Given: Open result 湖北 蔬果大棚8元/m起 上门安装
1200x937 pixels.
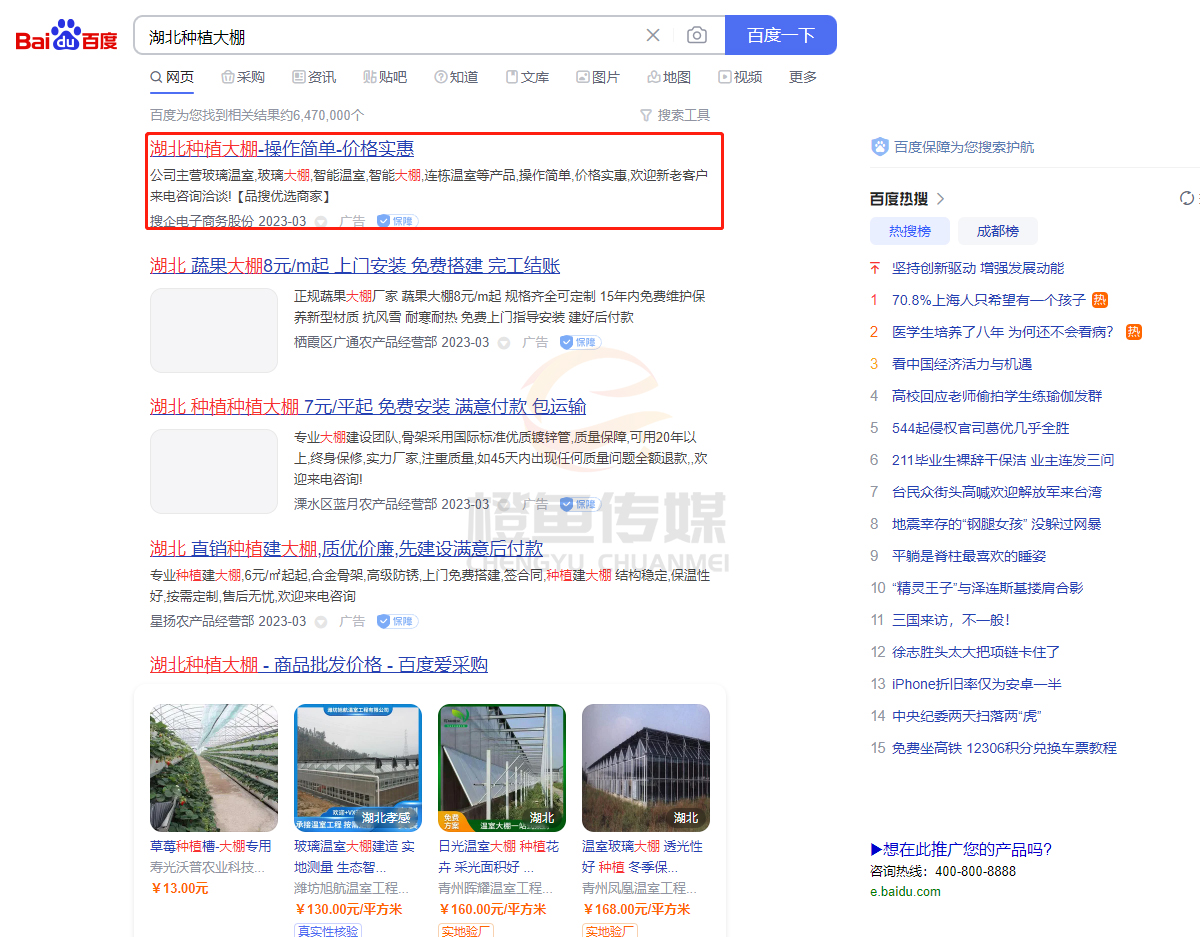Looking at the screenshot, I should pos(355,266).
